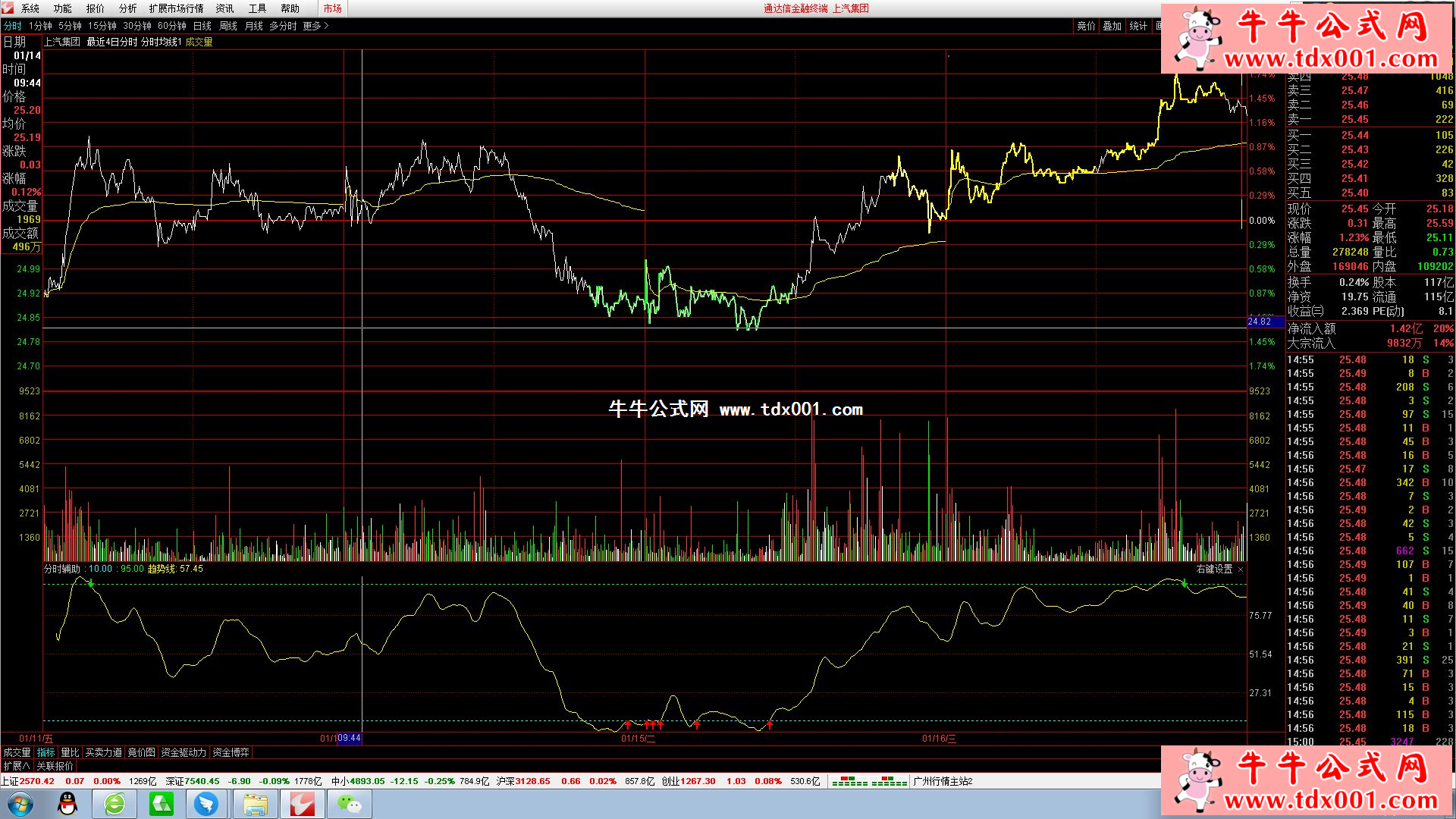Switch to 日线 timeframe tab
The image size is (1456, 819).
point(202,26)
